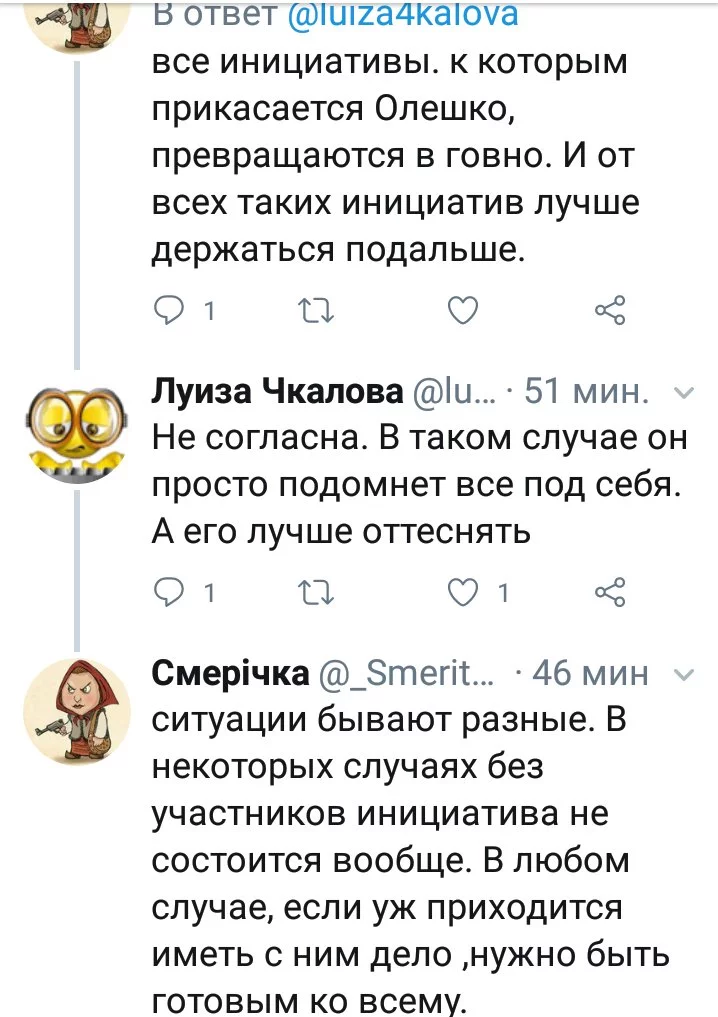Viewport: 718px width, 1017px height.
Task: Open tweet options for Смерічка's tweet
Action: (685, 674)
